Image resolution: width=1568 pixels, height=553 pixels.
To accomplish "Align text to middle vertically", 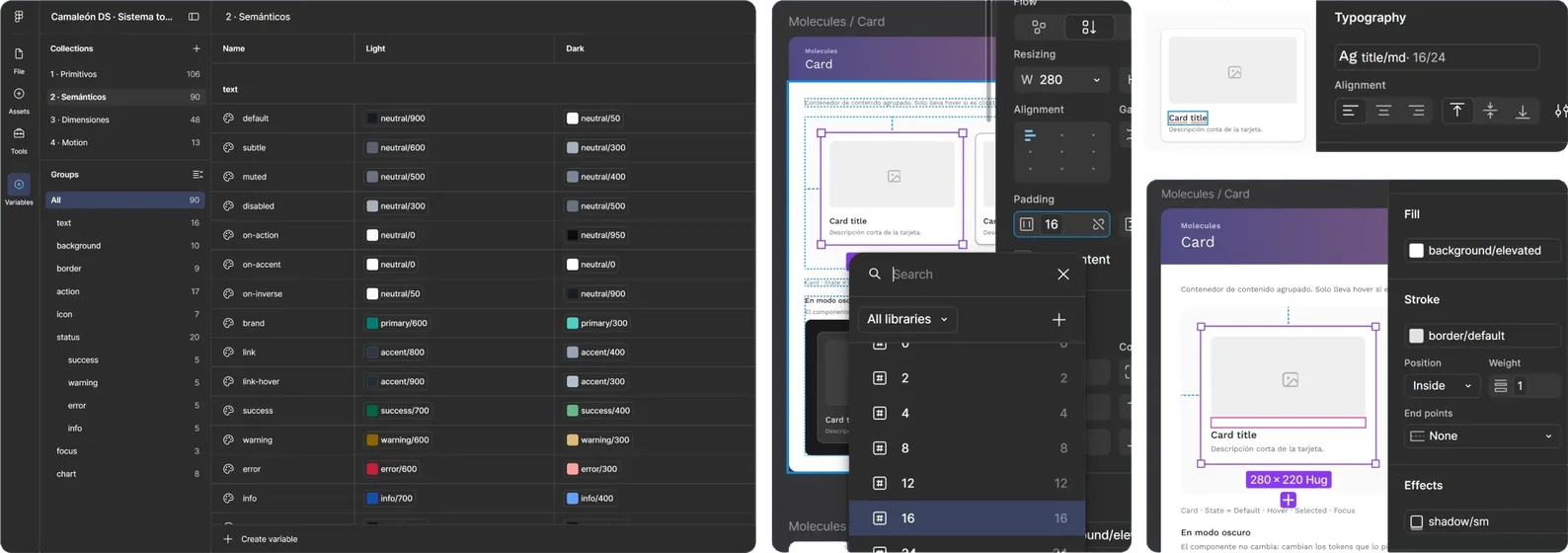I will click(x=1490, y=111).
